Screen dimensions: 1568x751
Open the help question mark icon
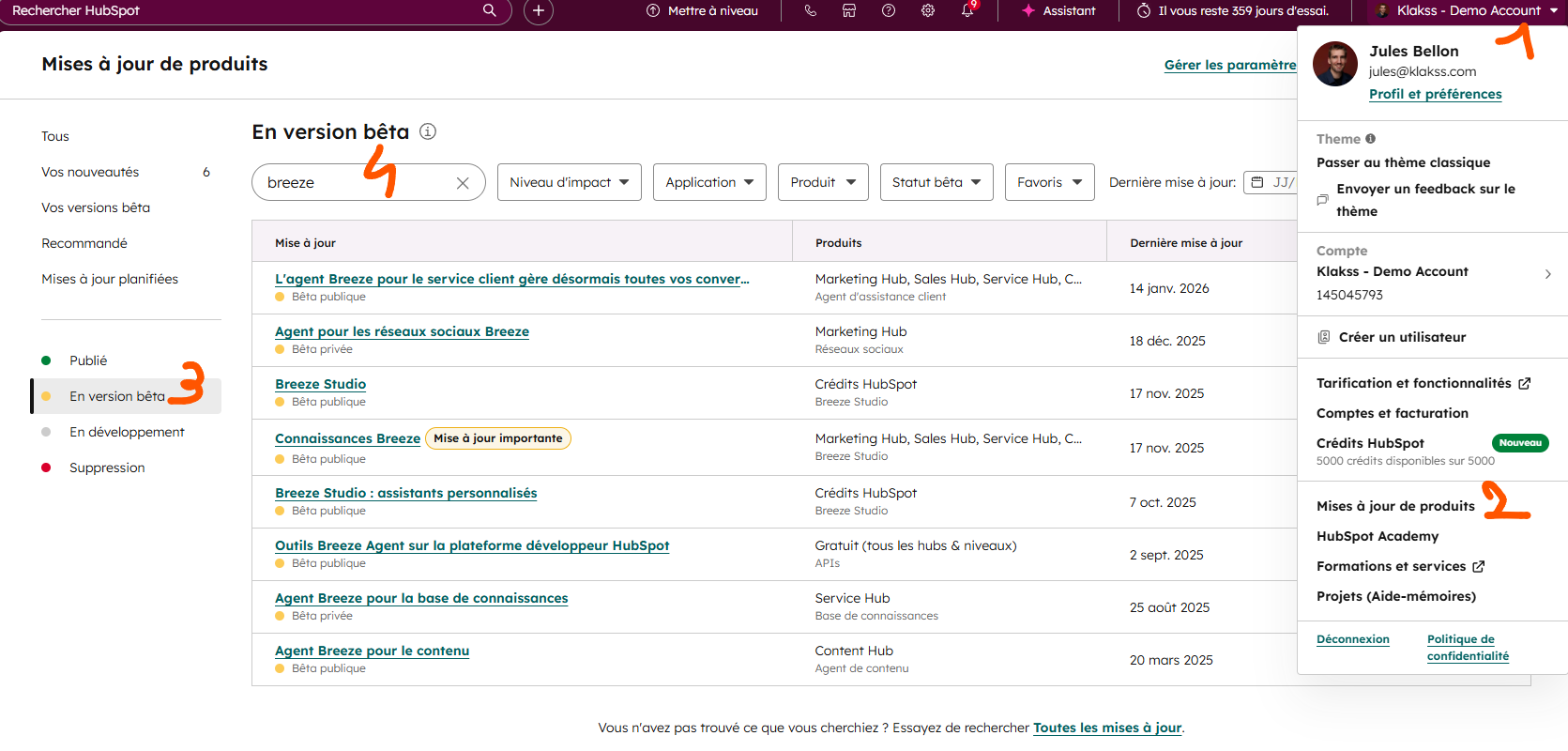(889, 10)
